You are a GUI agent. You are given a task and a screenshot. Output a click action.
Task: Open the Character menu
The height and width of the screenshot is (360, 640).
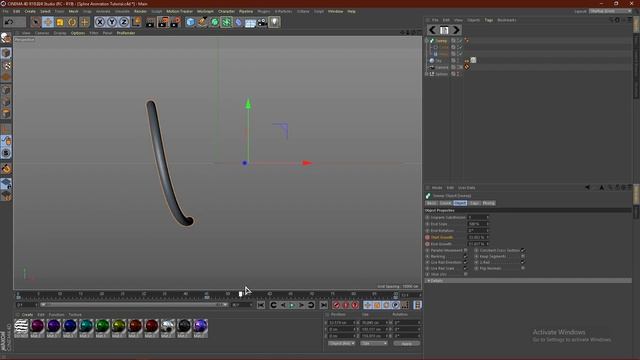(x=226, y=11)
